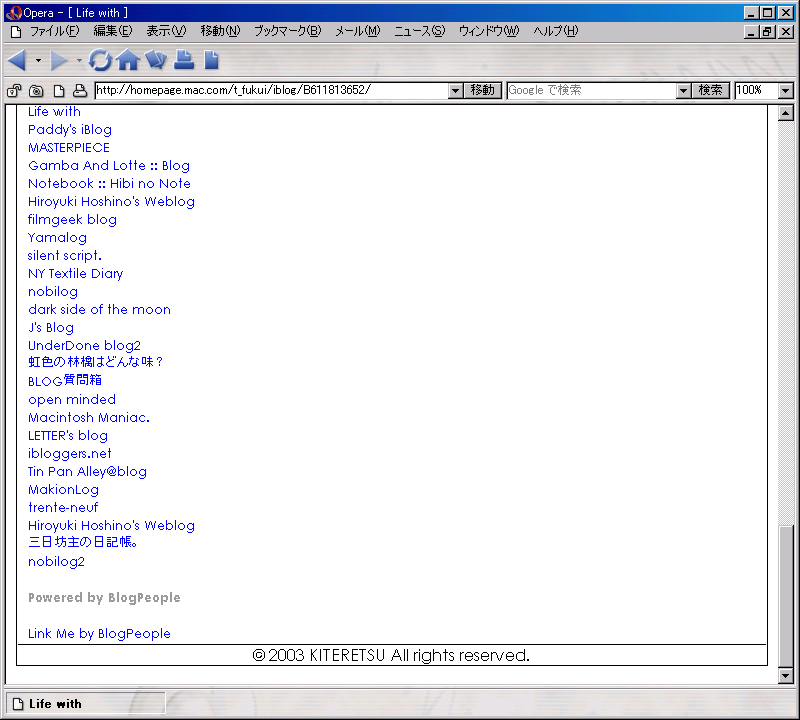Image resolution: width=800 pixels, height=720 pixels.
Task: Open the 表示(V) menu
Action: [x=166, y=31]
